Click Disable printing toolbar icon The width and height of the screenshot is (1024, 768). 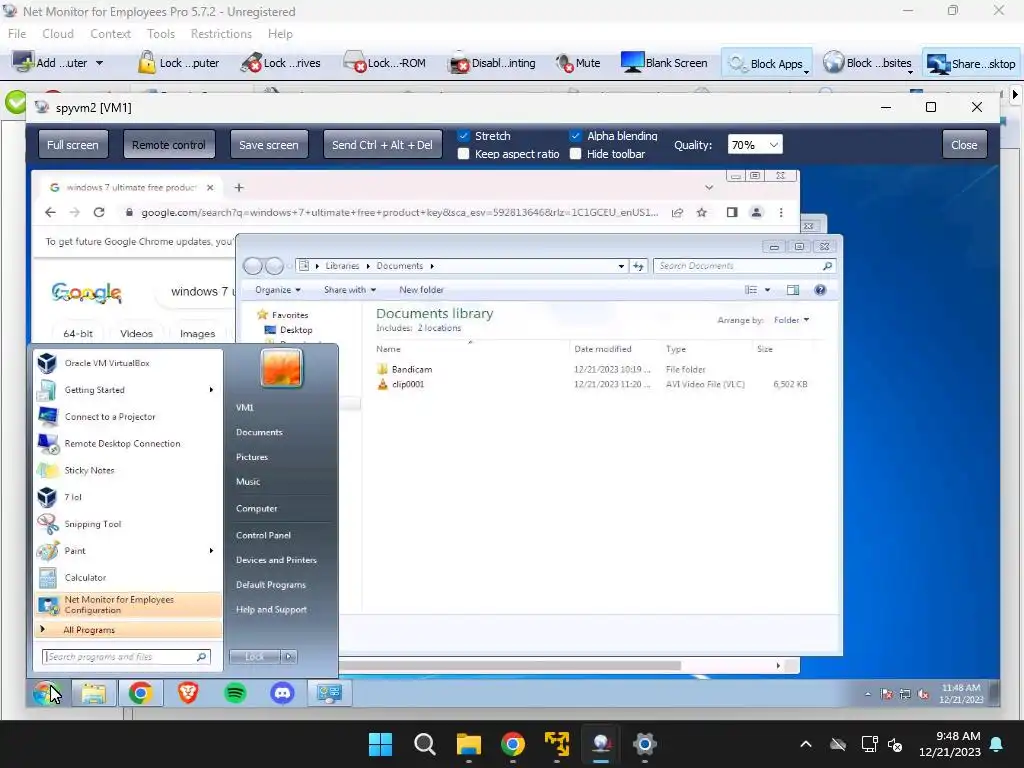(459, 63)
